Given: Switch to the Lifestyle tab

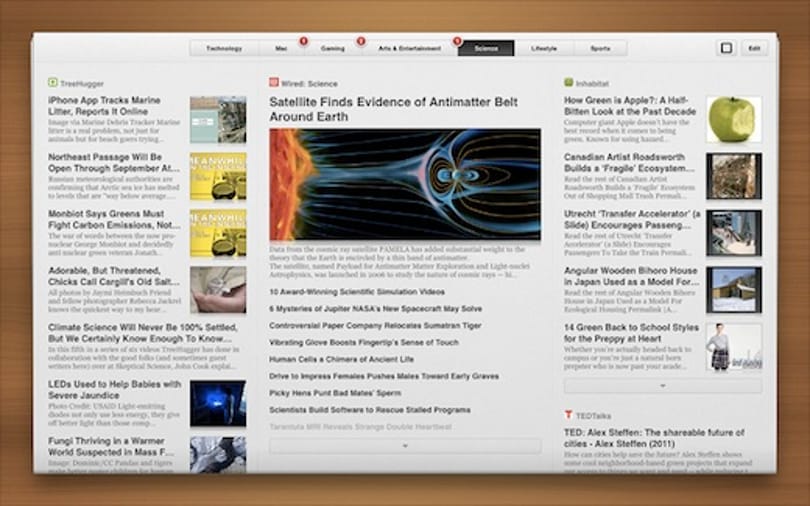Looking at the screenshot, I should pos(544,49).
